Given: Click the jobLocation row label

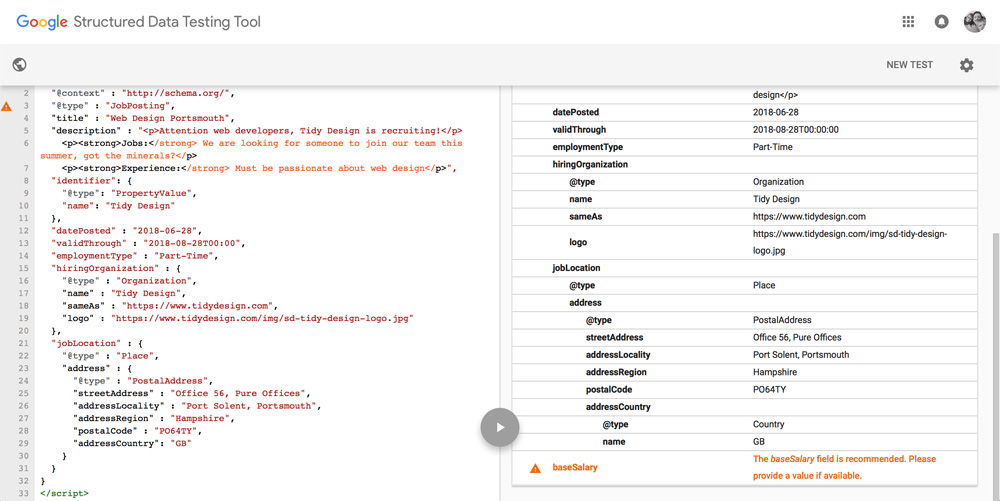Looking at the screenshot, I should click(576, 268).
